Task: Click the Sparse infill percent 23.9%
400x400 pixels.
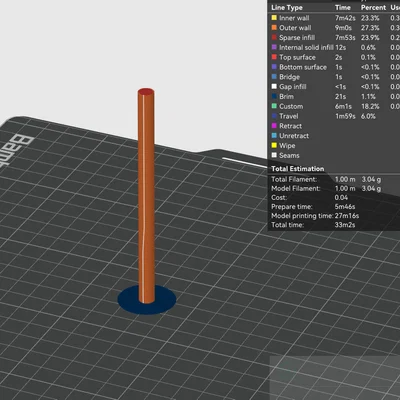Action: [x=370, y=38]
